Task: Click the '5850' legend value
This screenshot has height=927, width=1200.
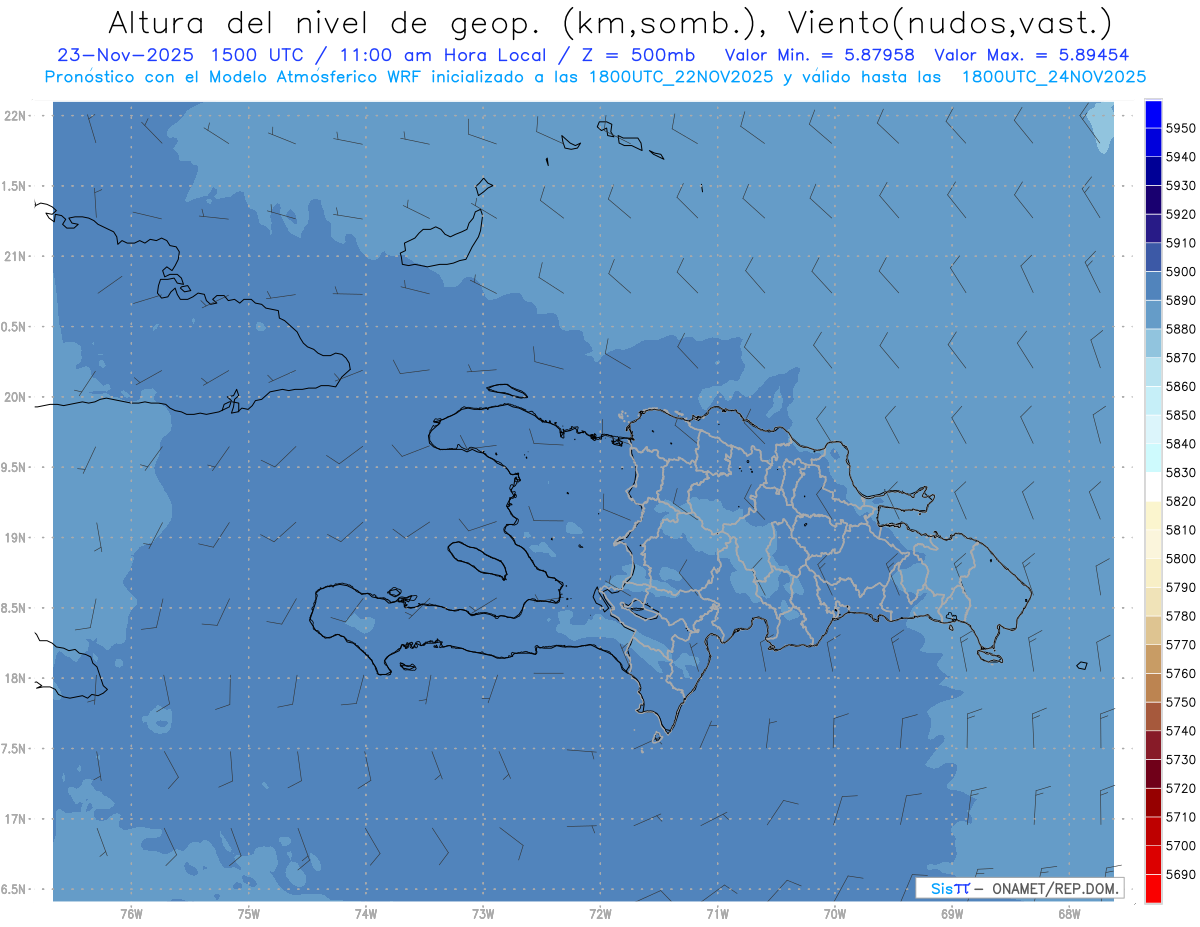Action: pos(1181,415)
